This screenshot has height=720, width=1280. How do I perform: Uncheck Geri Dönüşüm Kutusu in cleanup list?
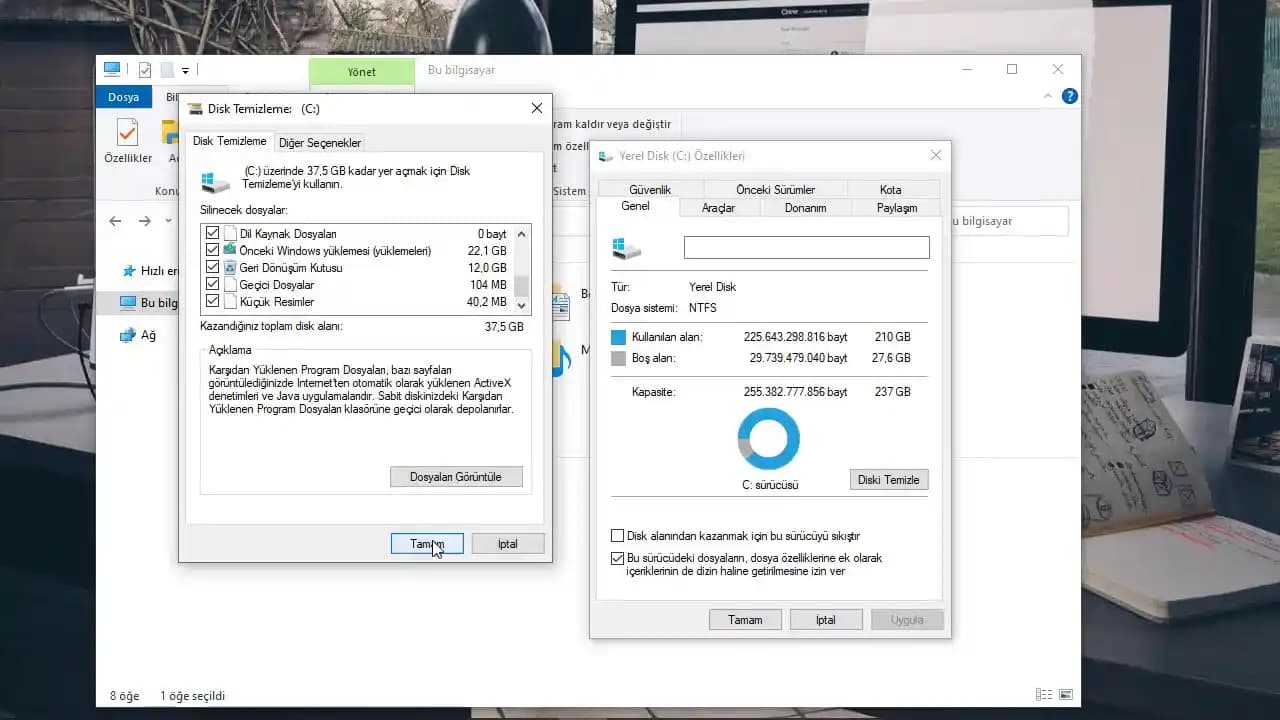click(x=211, y=267)
